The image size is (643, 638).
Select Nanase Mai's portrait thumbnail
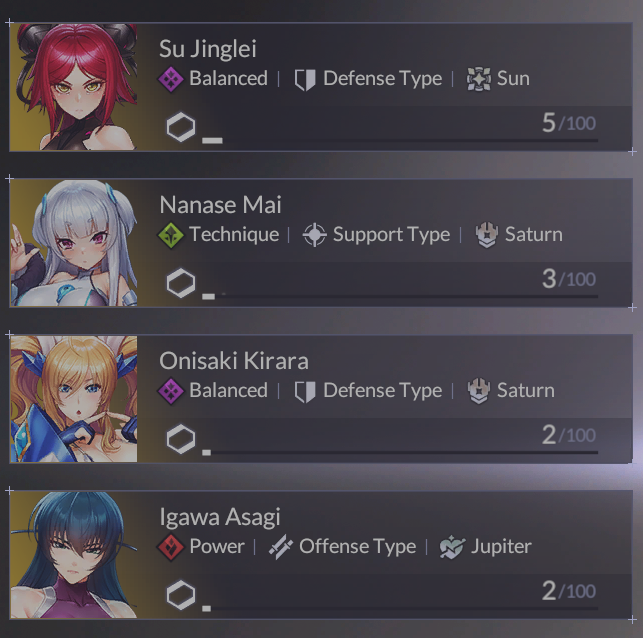pos(74,243)
